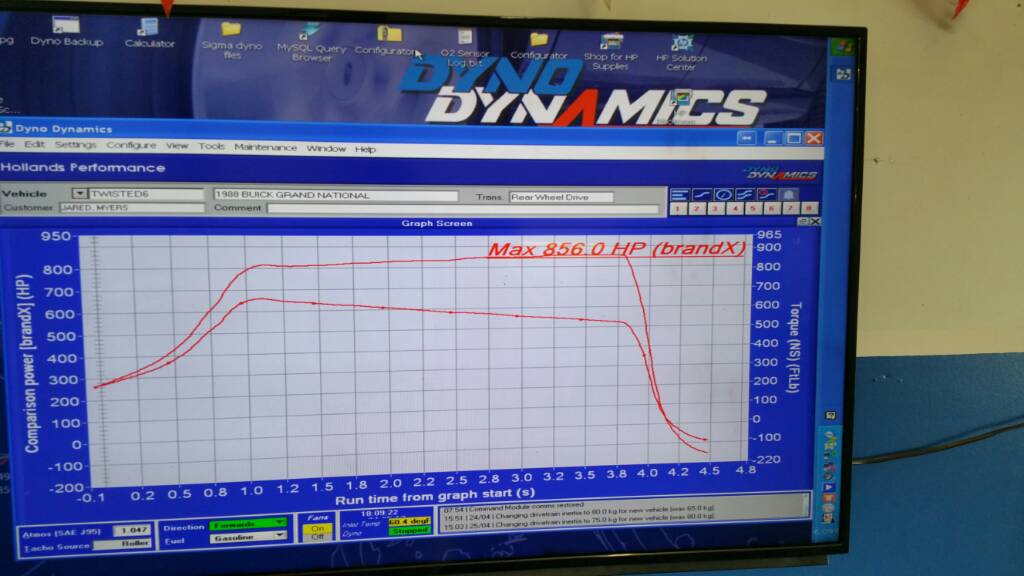Click the bell alarm toolbar icon
The image size is (1024, 576).
tap(788, 195)
